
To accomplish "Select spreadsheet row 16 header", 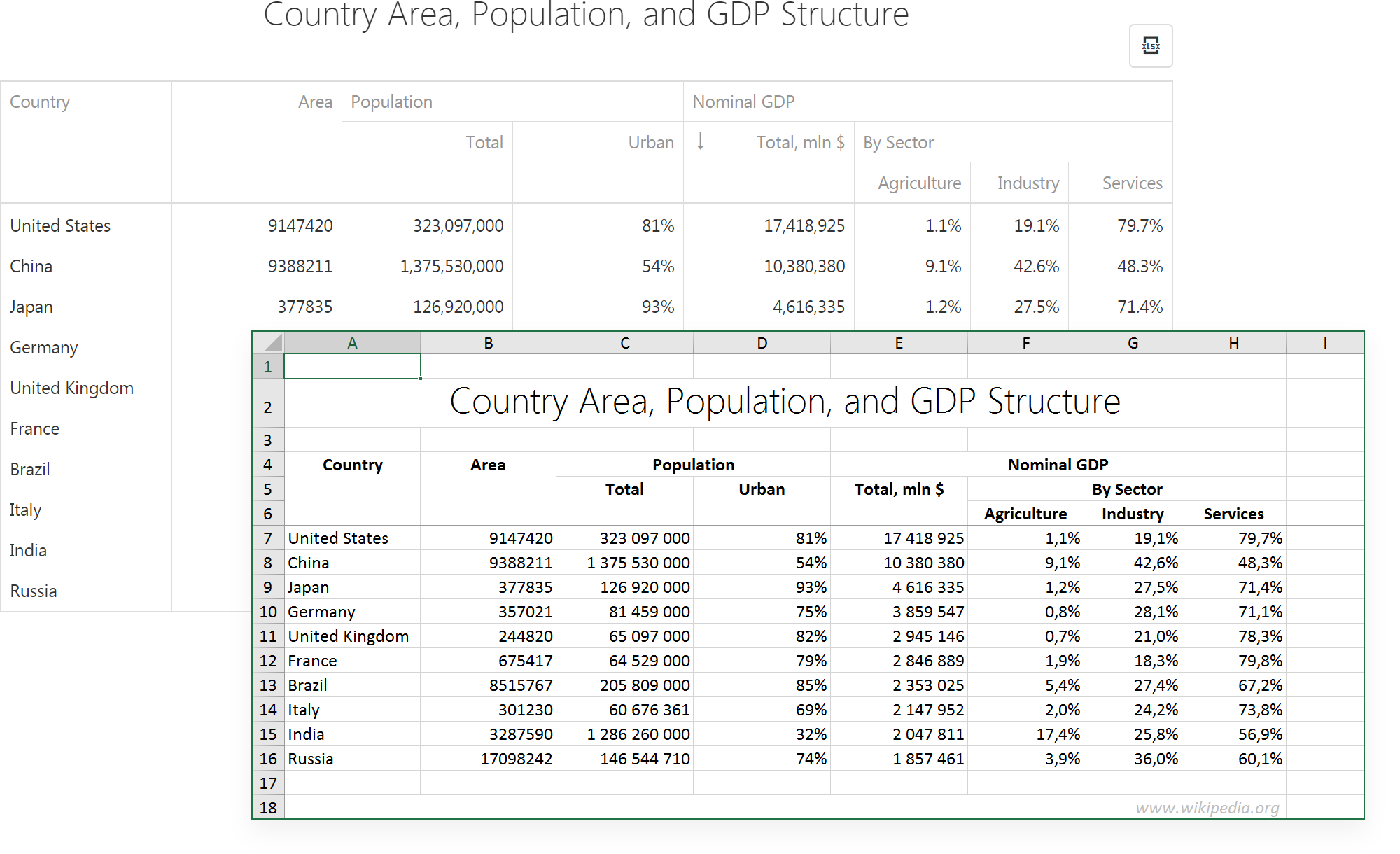I will tap(268, 758).
